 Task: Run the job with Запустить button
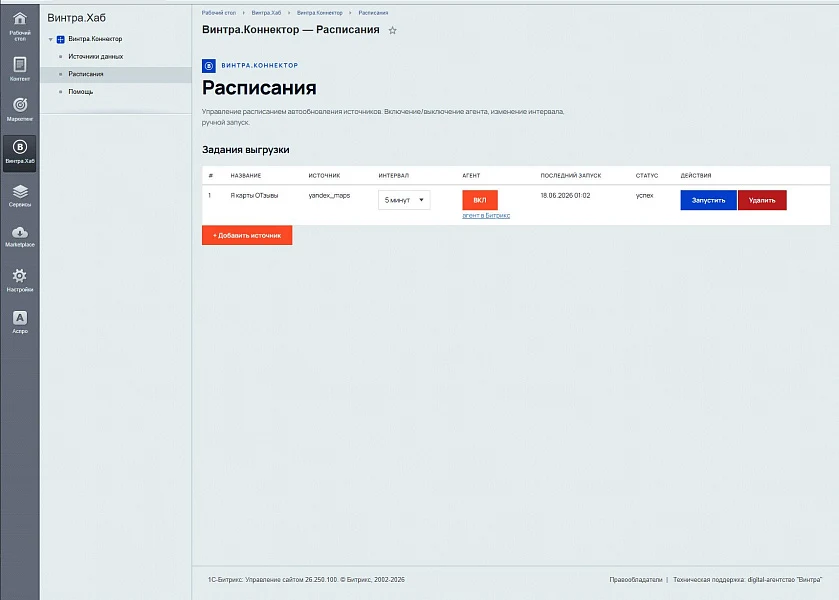708,200
